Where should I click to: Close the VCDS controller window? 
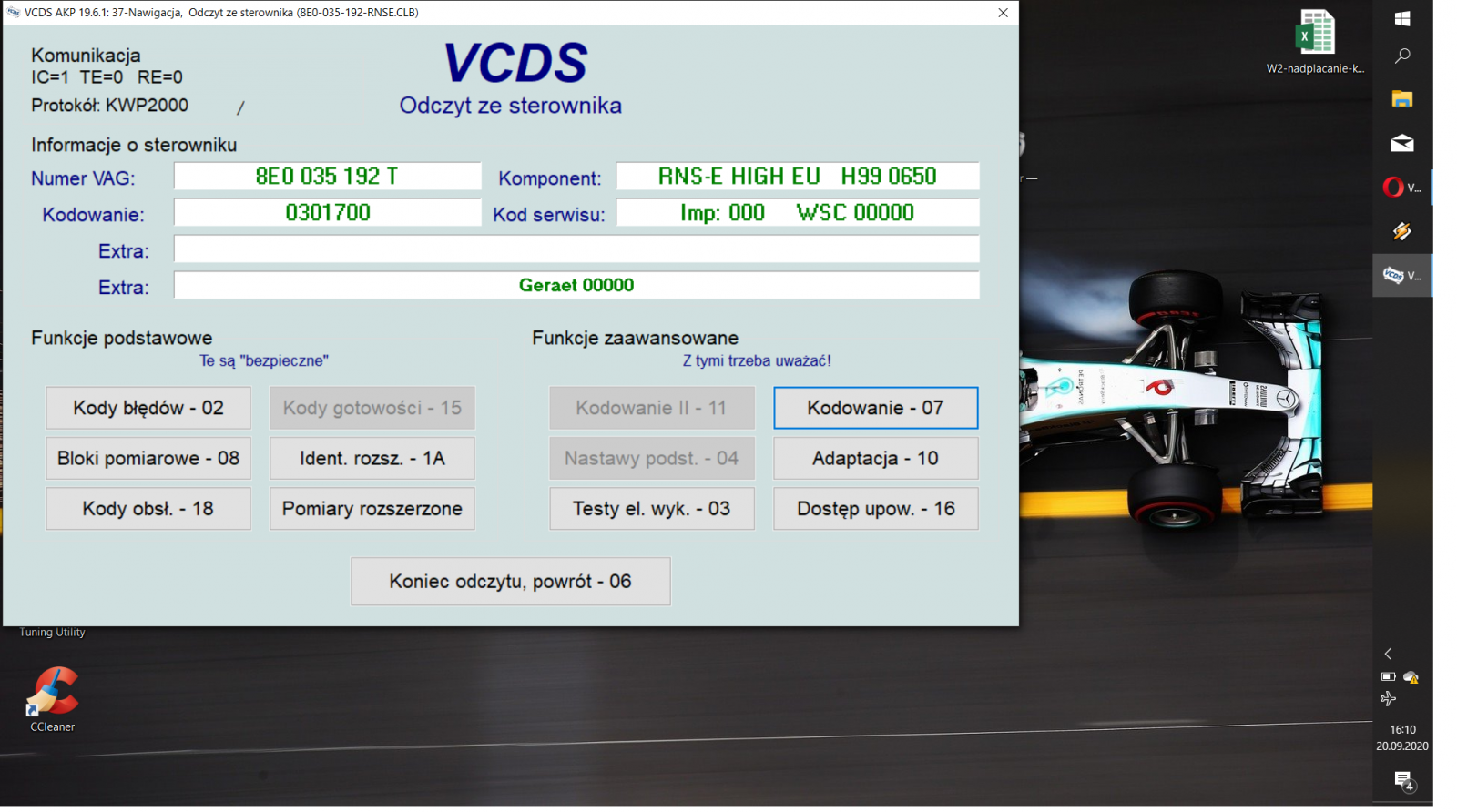[1003, 13]
